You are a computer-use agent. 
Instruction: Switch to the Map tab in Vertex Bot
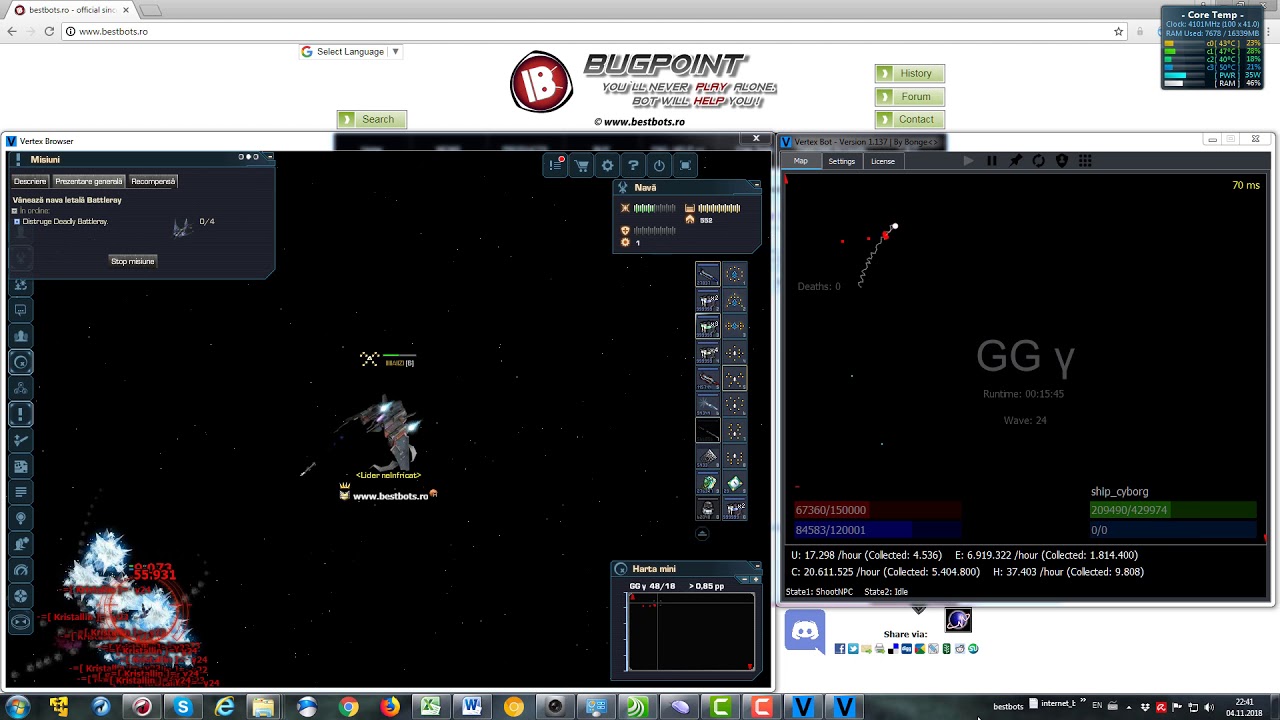pyautogui.click(x=801, y=161)
